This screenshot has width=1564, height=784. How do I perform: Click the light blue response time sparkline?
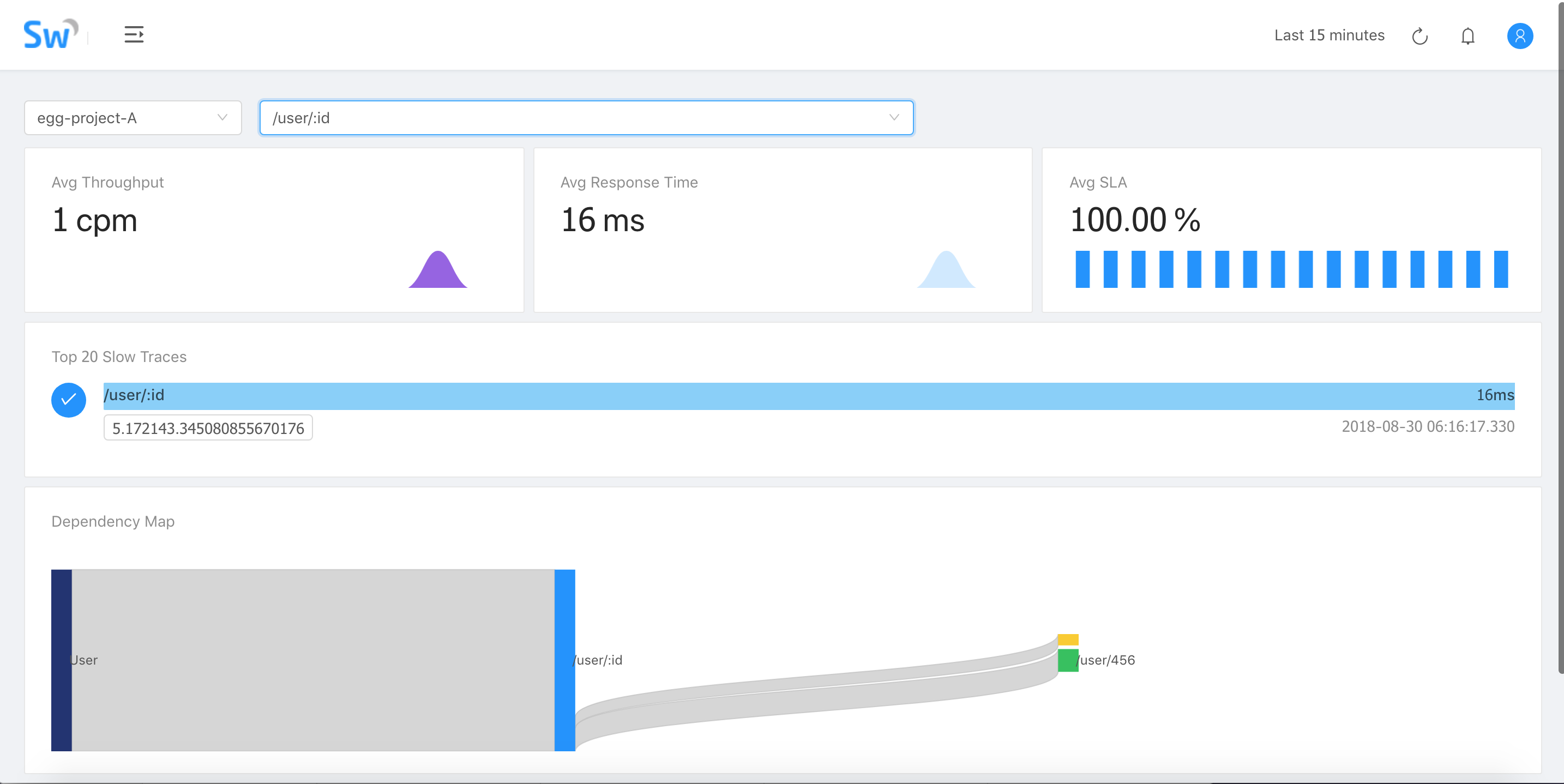pyautogui.click(x=946, y=269)
